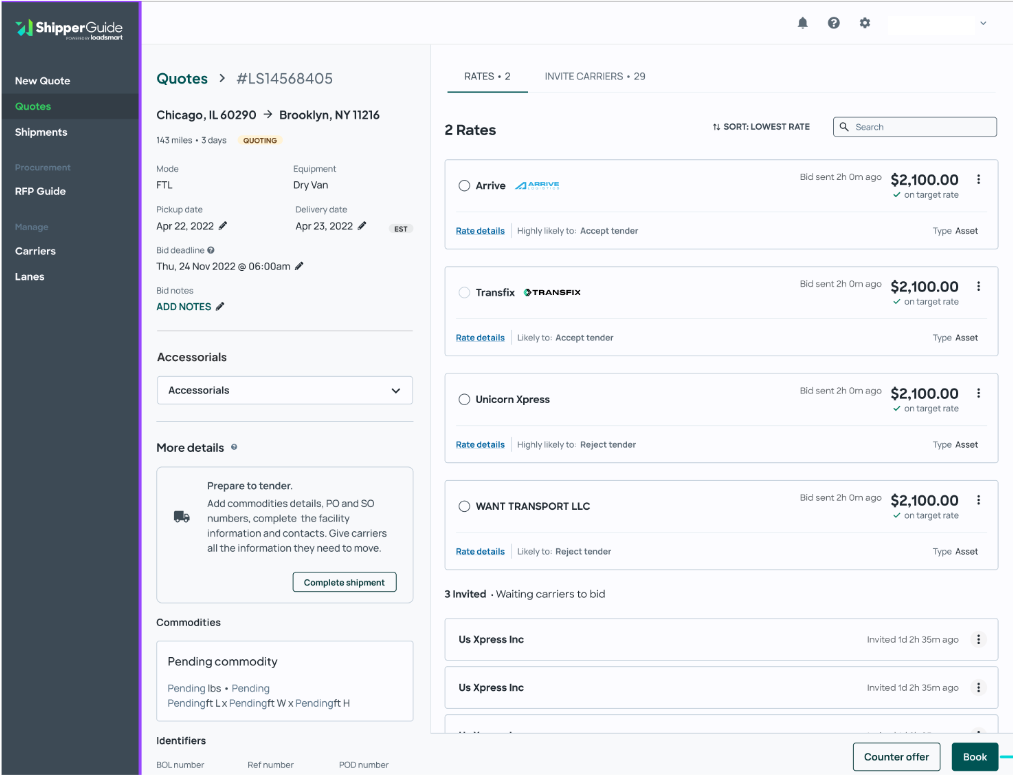
Task: Change sorting via SORT: LOWEST RATE
Action: (761, 127)
